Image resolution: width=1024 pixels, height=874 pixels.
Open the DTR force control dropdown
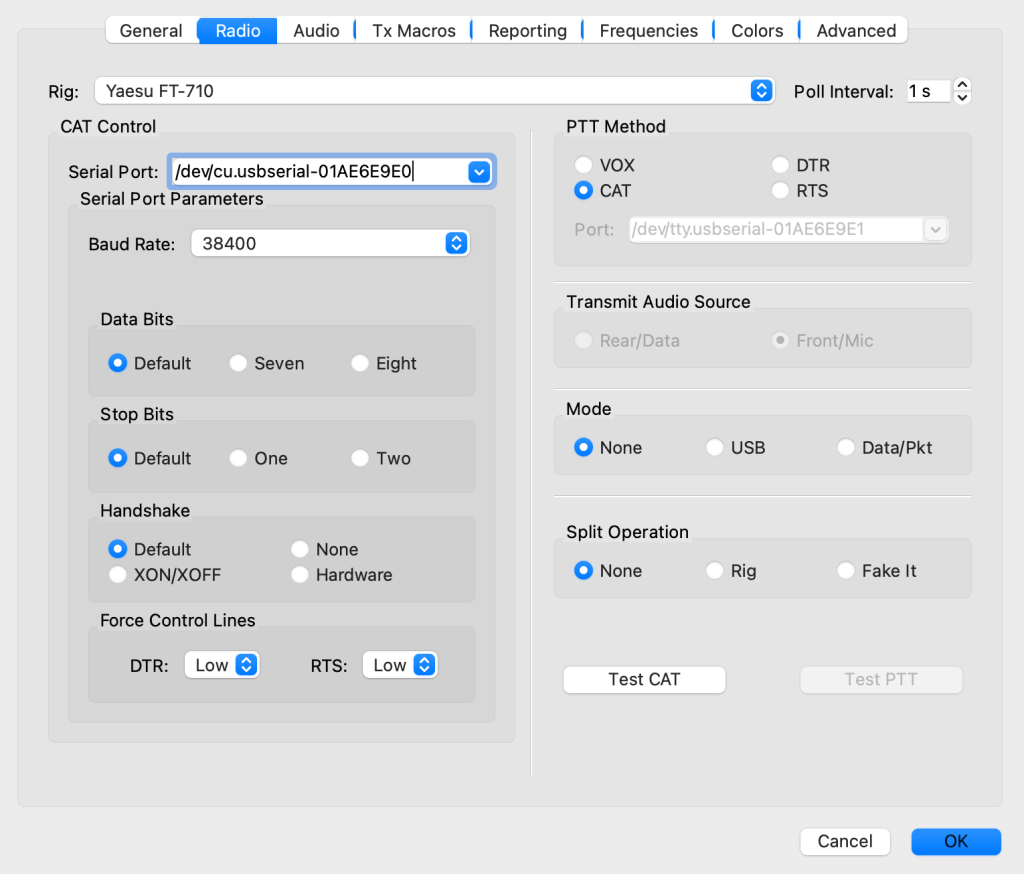coord(222,665)
